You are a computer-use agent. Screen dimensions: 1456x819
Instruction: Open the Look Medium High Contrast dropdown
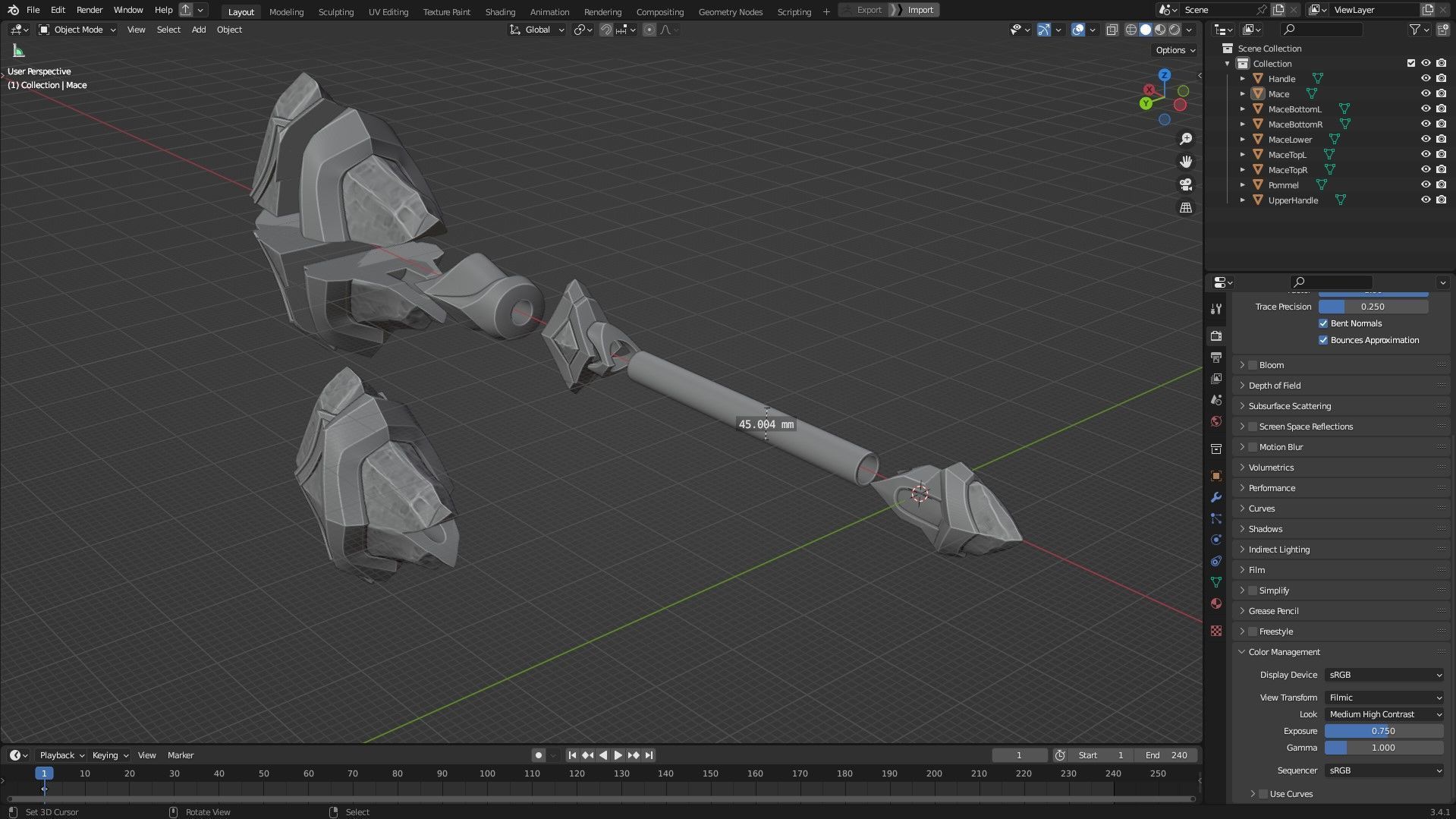(1385, 714)
